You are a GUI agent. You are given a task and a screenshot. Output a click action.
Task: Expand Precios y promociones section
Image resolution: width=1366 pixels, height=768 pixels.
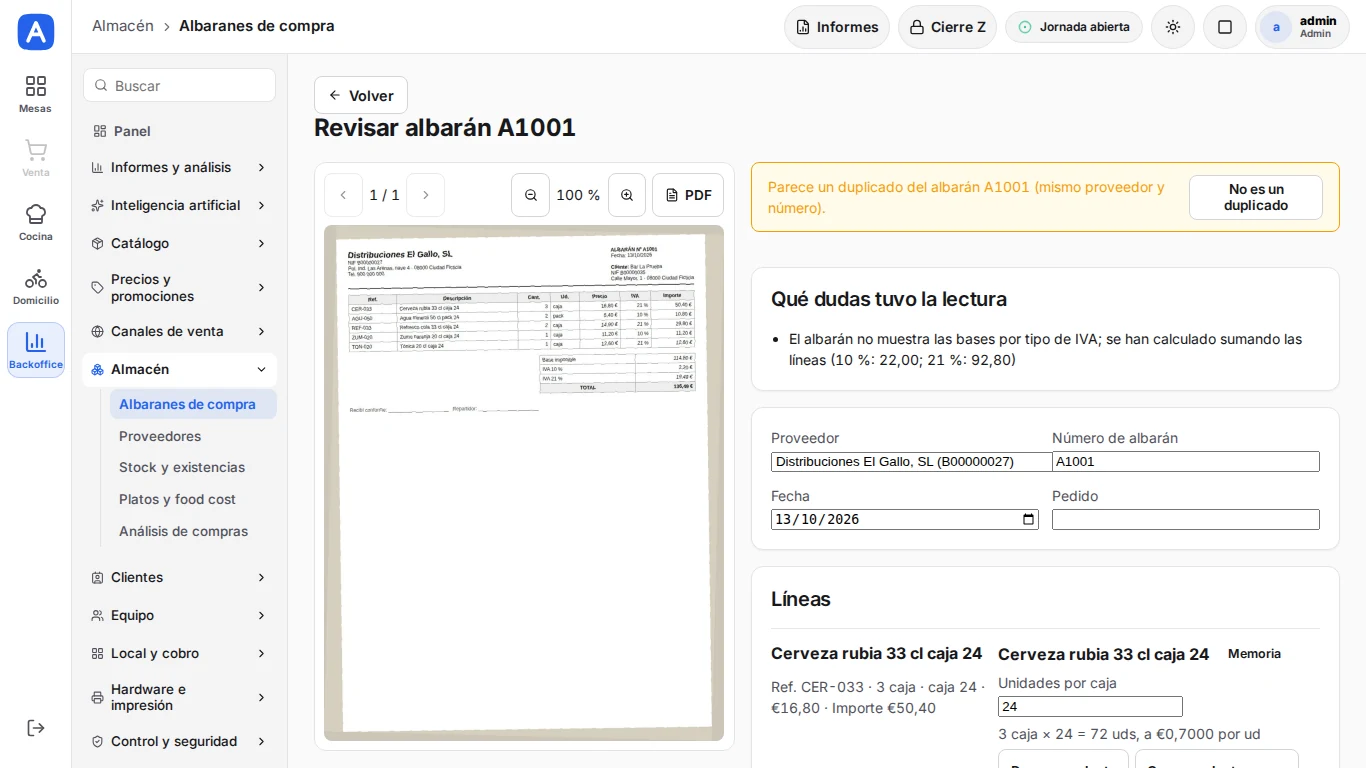(x=180, y=288)
